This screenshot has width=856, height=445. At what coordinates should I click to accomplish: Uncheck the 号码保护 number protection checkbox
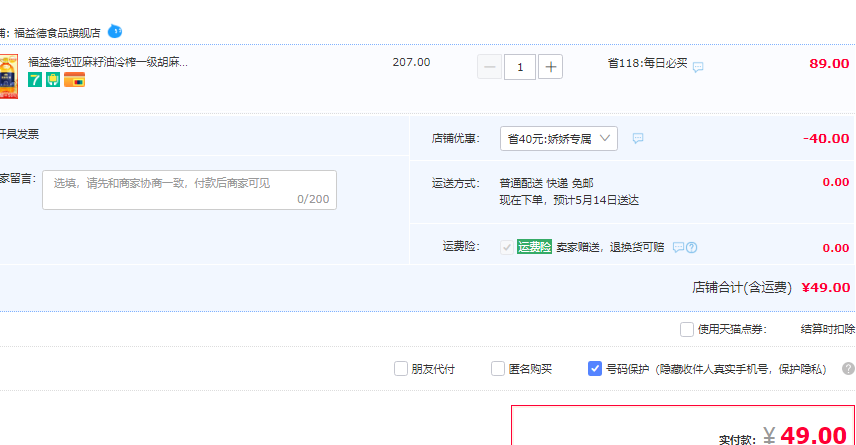tap(595, 369)
